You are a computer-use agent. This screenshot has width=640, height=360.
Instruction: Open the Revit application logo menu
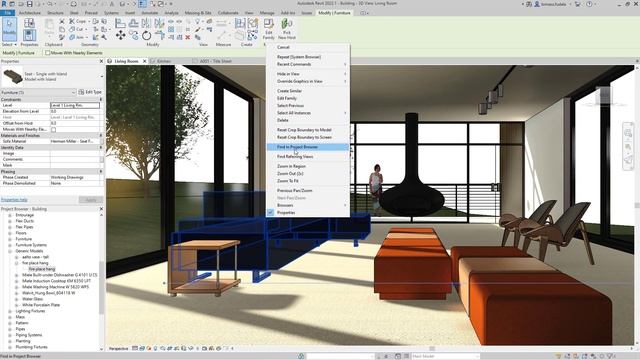pos(4,4)
